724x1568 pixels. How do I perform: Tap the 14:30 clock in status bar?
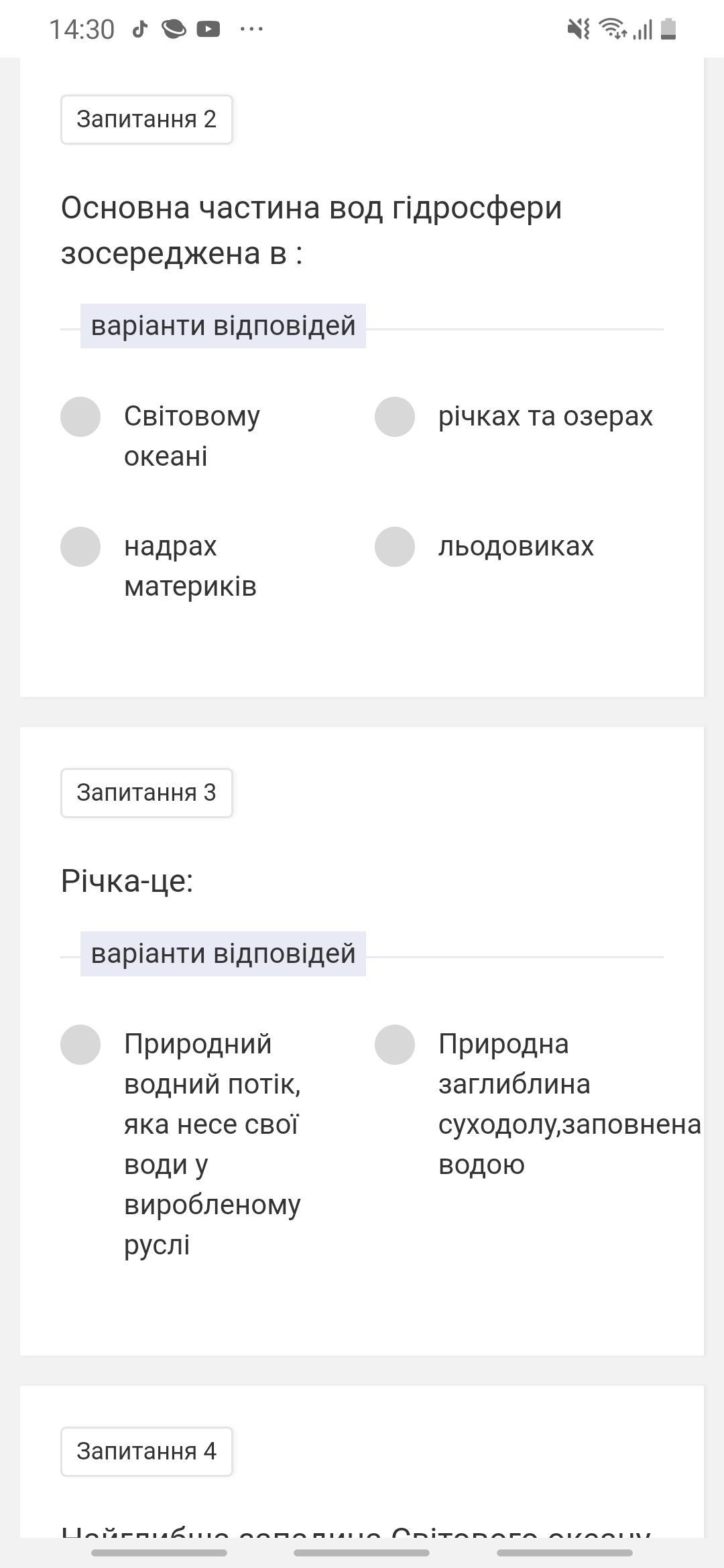(x=82, y=29)
